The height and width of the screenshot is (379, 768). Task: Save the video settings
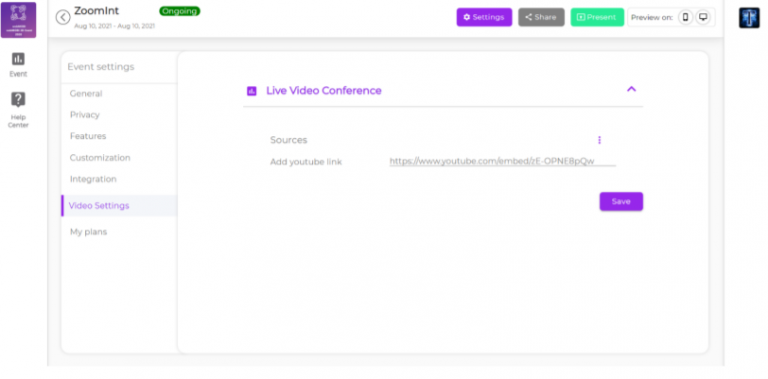621,201
